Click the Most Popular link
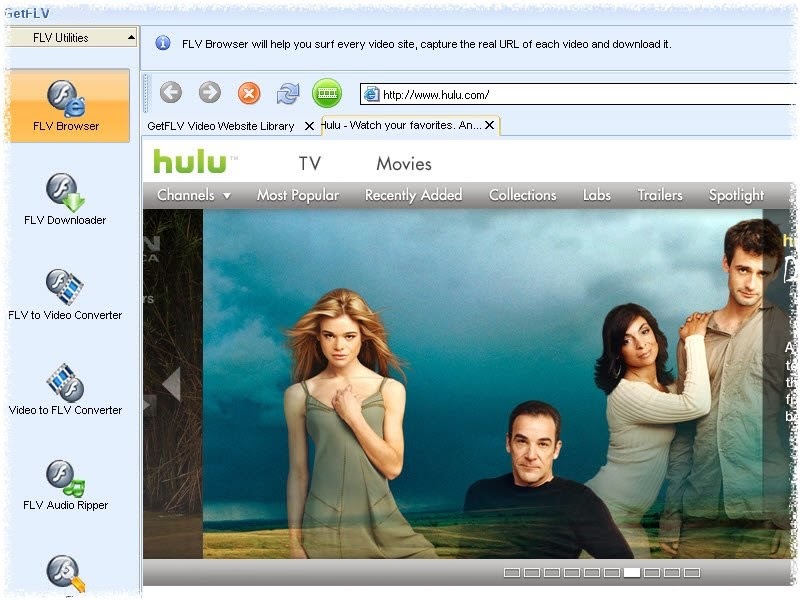Image resolution: width=800 pixels, height=600 pixels. 297,195
